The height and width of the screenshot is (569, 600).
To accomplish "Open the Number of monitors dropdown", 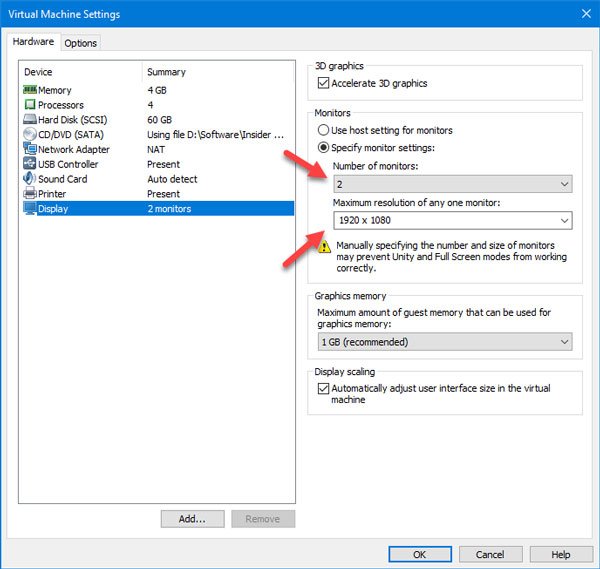I will point(453,184).
